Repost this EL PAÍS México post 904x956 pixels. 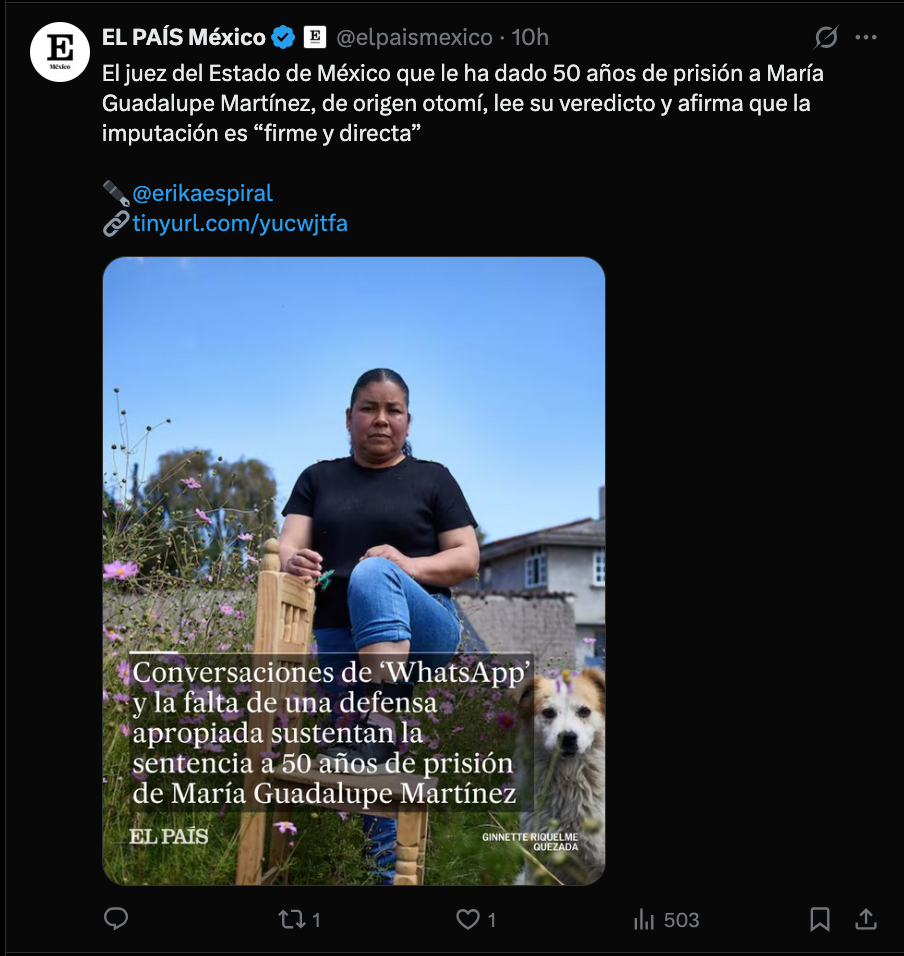(293, 919)
